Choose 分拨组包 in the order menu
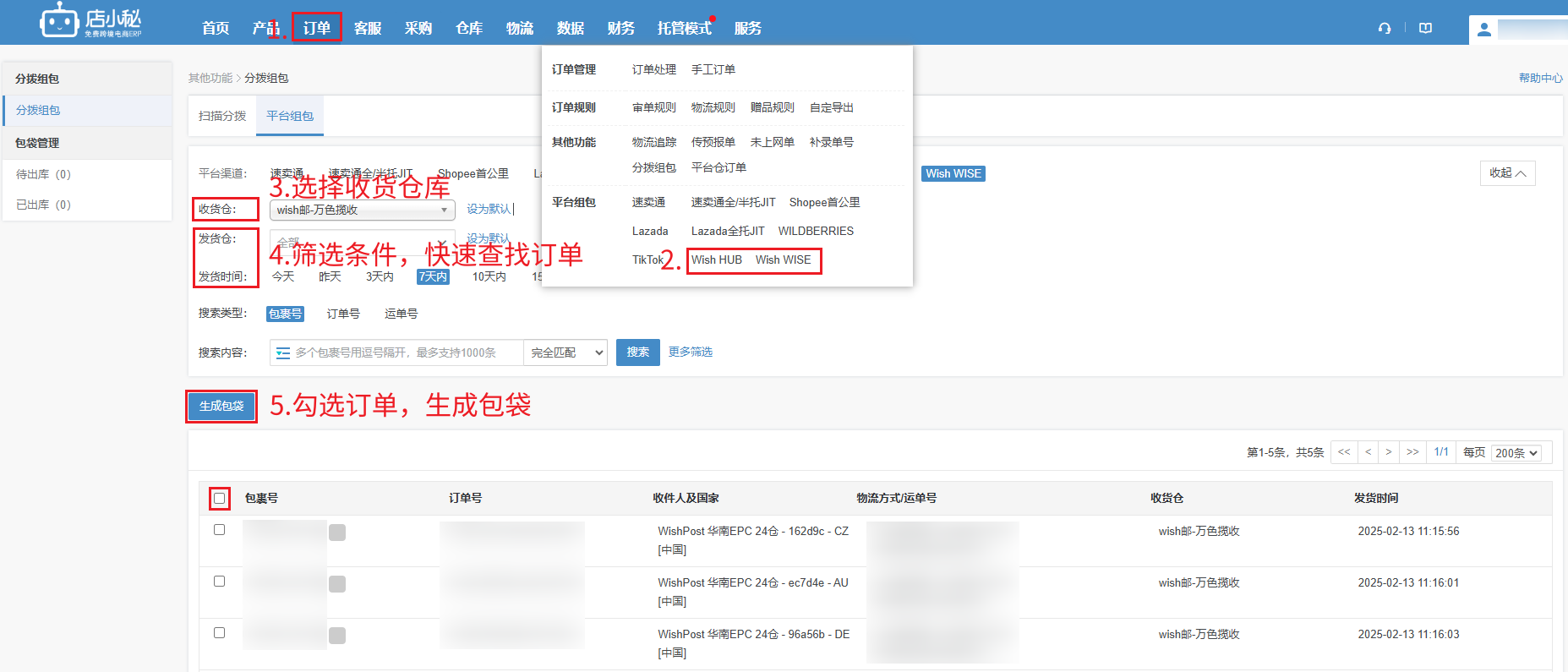 [x=654, y=167]
